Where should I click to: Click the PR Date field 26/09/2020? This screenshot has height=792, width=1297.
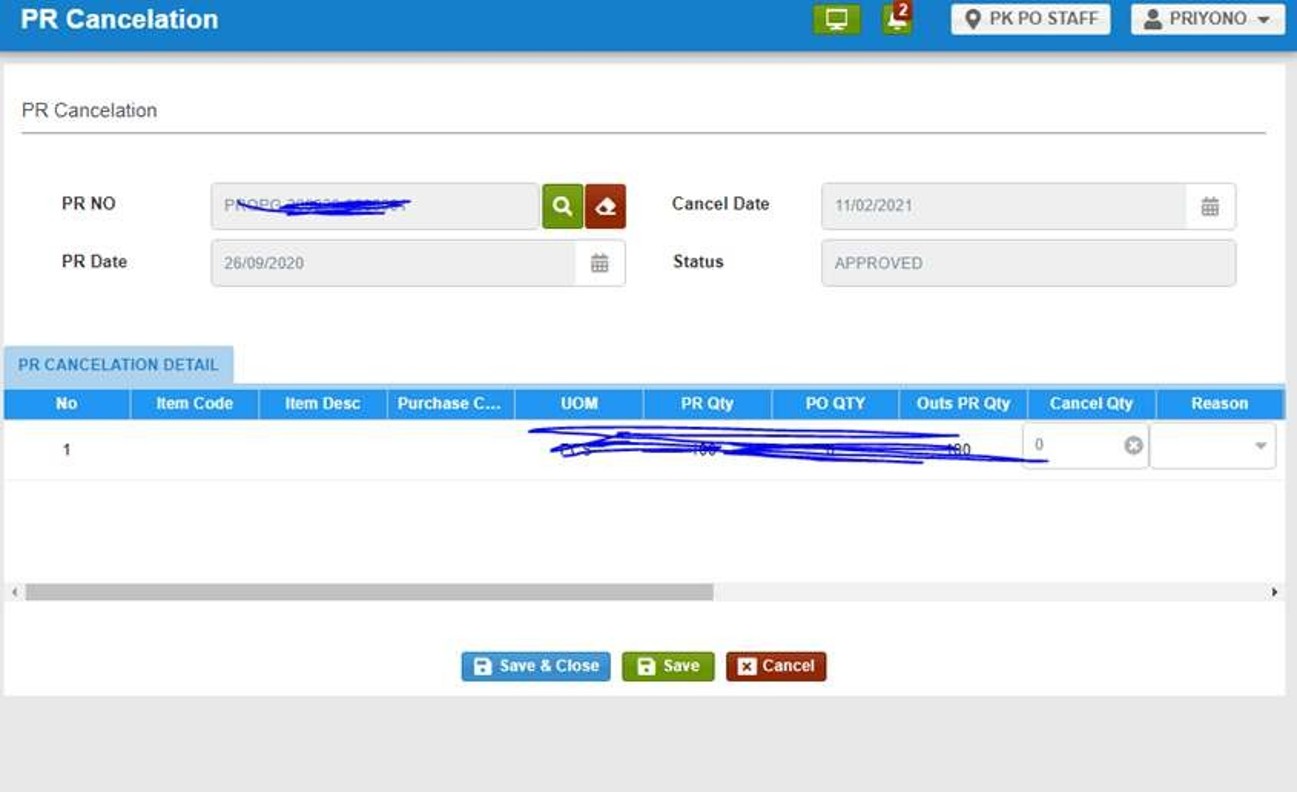coord(393,263)
